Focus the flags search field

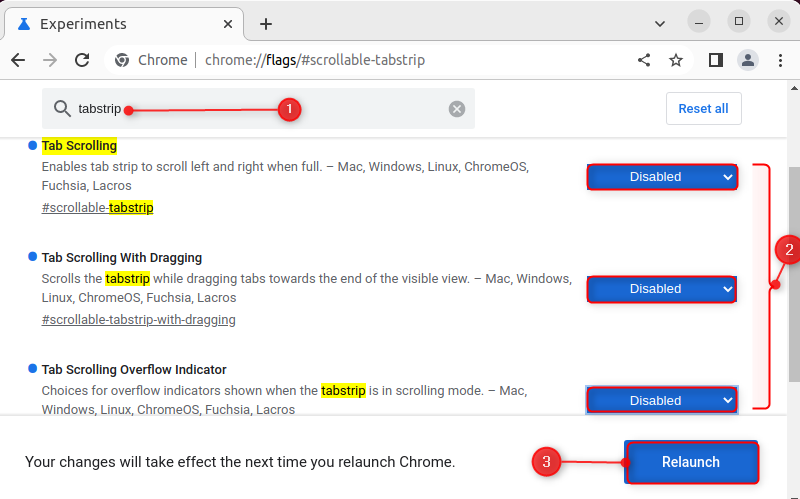258,109
